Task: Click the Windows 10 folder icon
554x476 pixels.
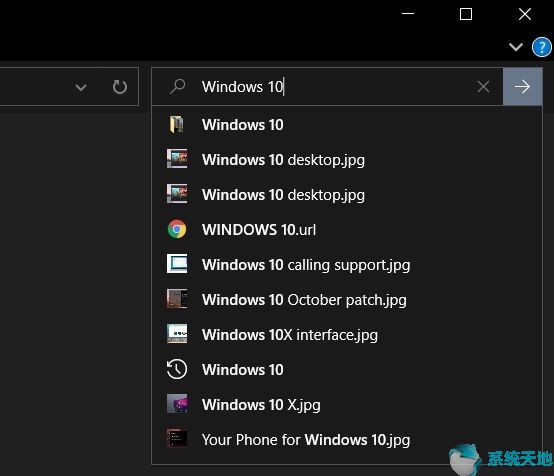Action: coord(177,125)
